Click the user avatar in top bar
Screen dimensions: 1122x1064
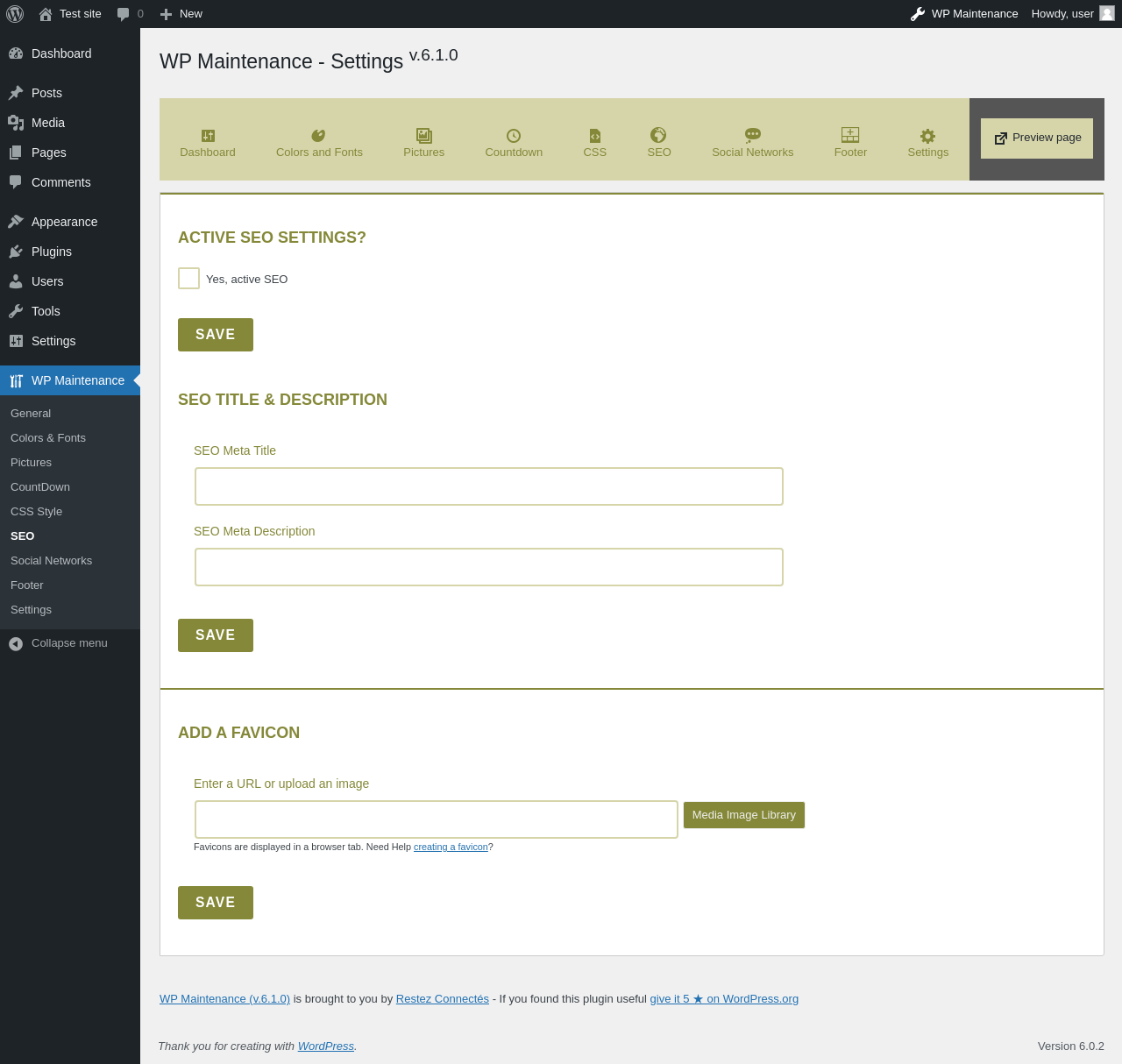pos(1107,13)
